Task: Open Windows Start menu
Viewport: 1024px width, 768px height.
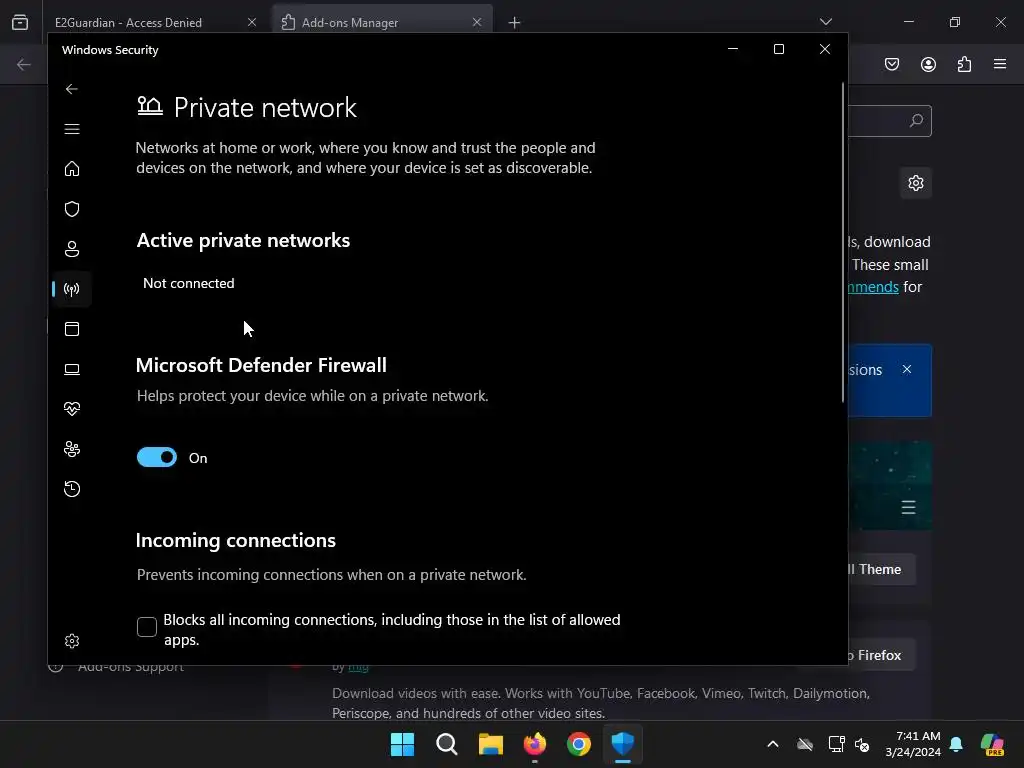Action: [402, 744]
